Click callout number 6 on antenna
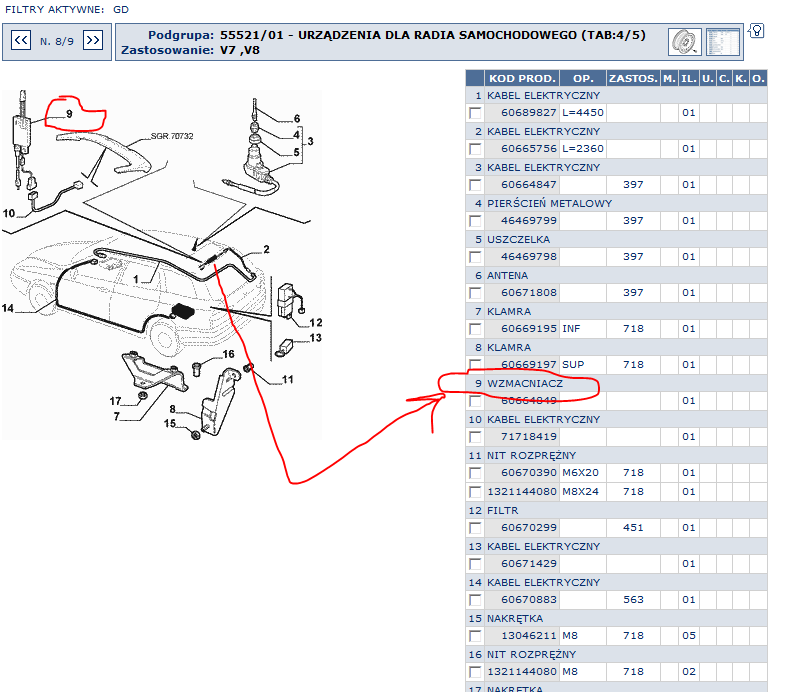The image size is (797, 692). pyautogui.click(x=297, y=119)
